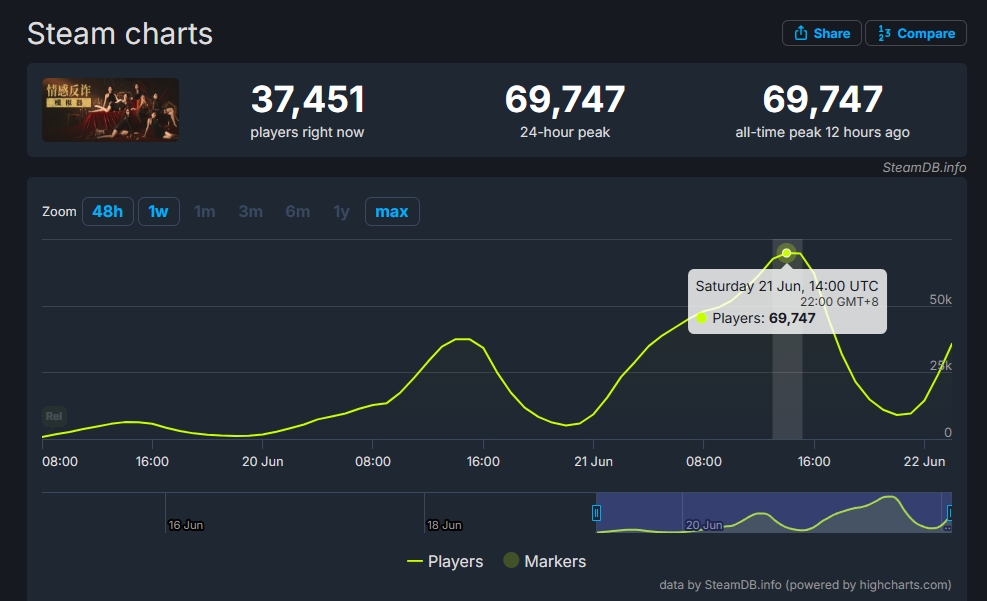Open the Compare charts button
Viewport: 987px width, 601px height.
coord(915,33)
